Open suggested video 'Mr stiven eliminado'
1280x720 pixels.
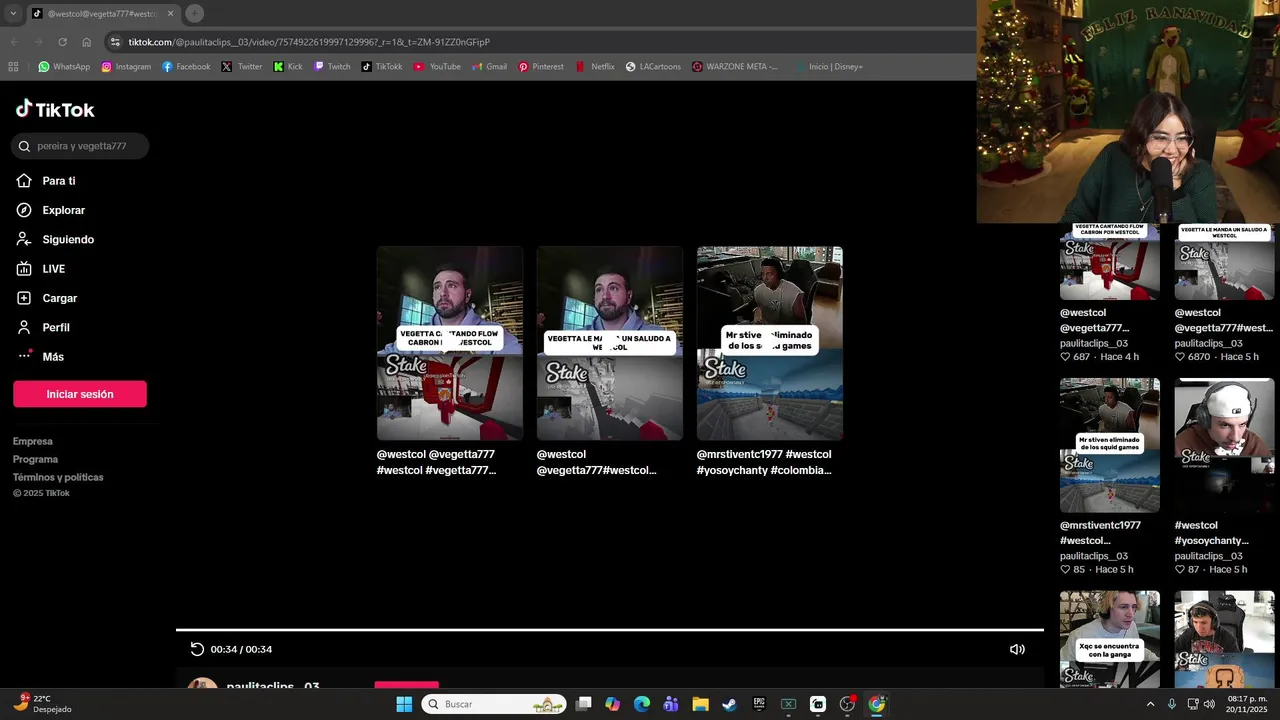click(770, 343)
